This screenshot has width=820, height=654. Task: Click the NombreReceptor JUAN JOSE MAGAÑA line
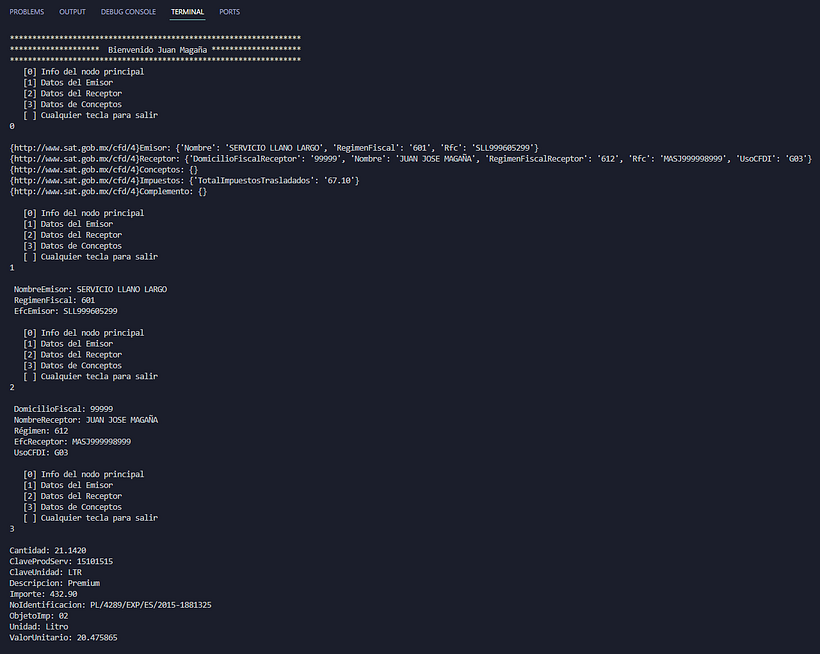pos(86,420)
